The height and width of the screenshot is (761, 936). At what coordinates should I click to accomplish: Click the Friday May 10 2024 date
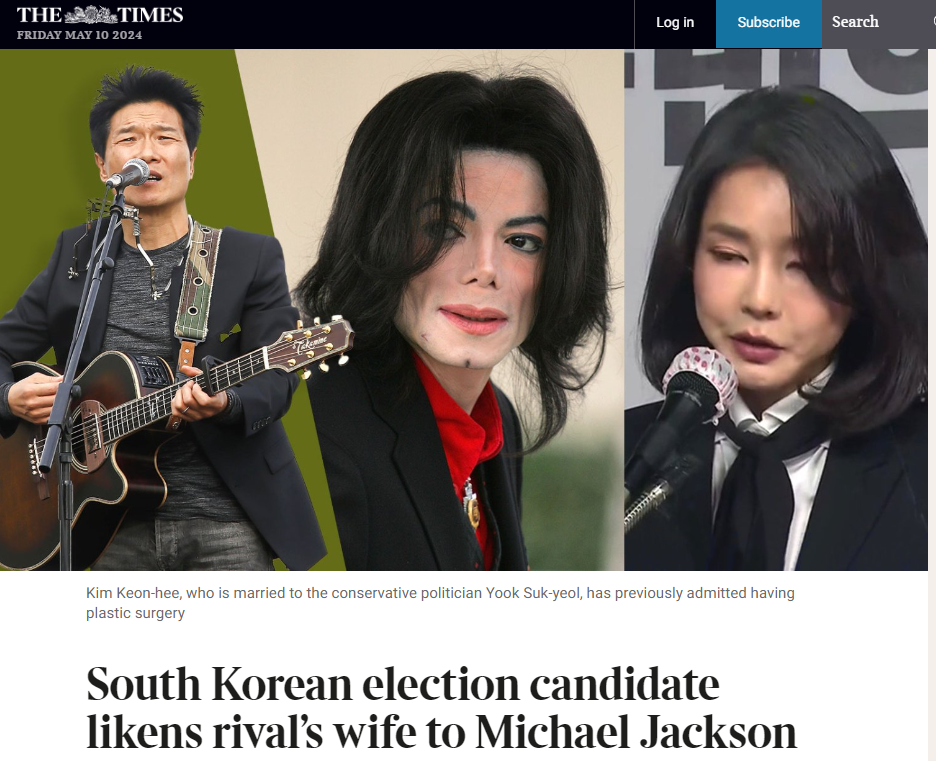79,35
